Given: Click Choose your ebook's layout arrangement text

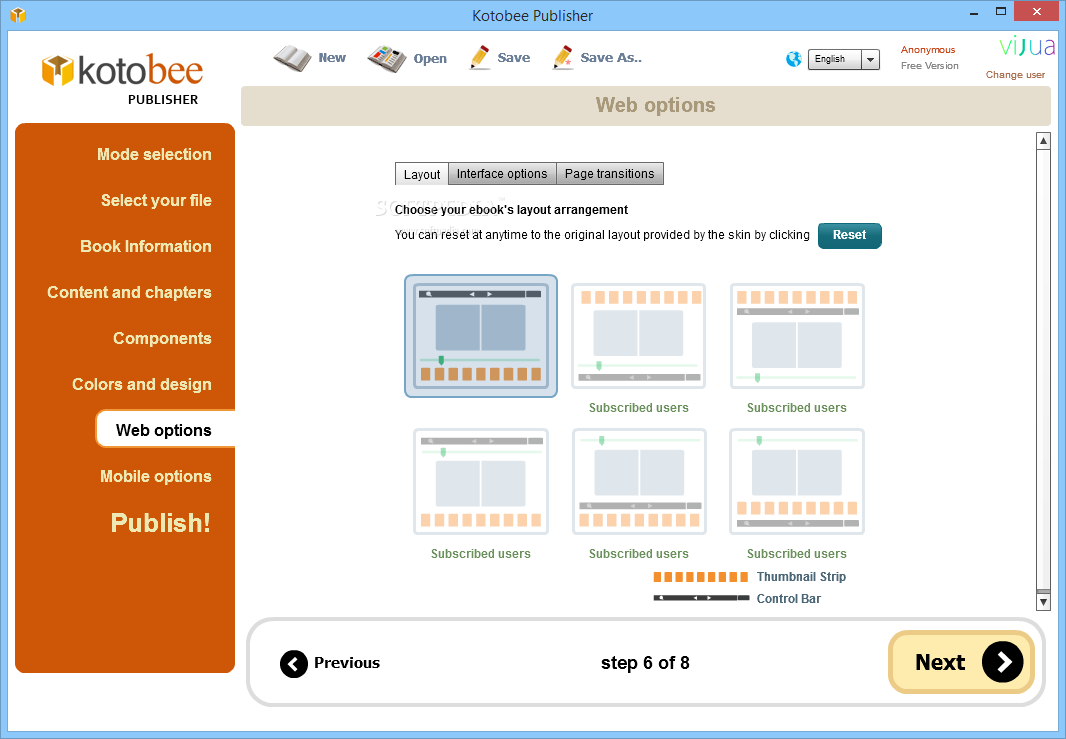Looking at the screenshot, I should [511, 210].
